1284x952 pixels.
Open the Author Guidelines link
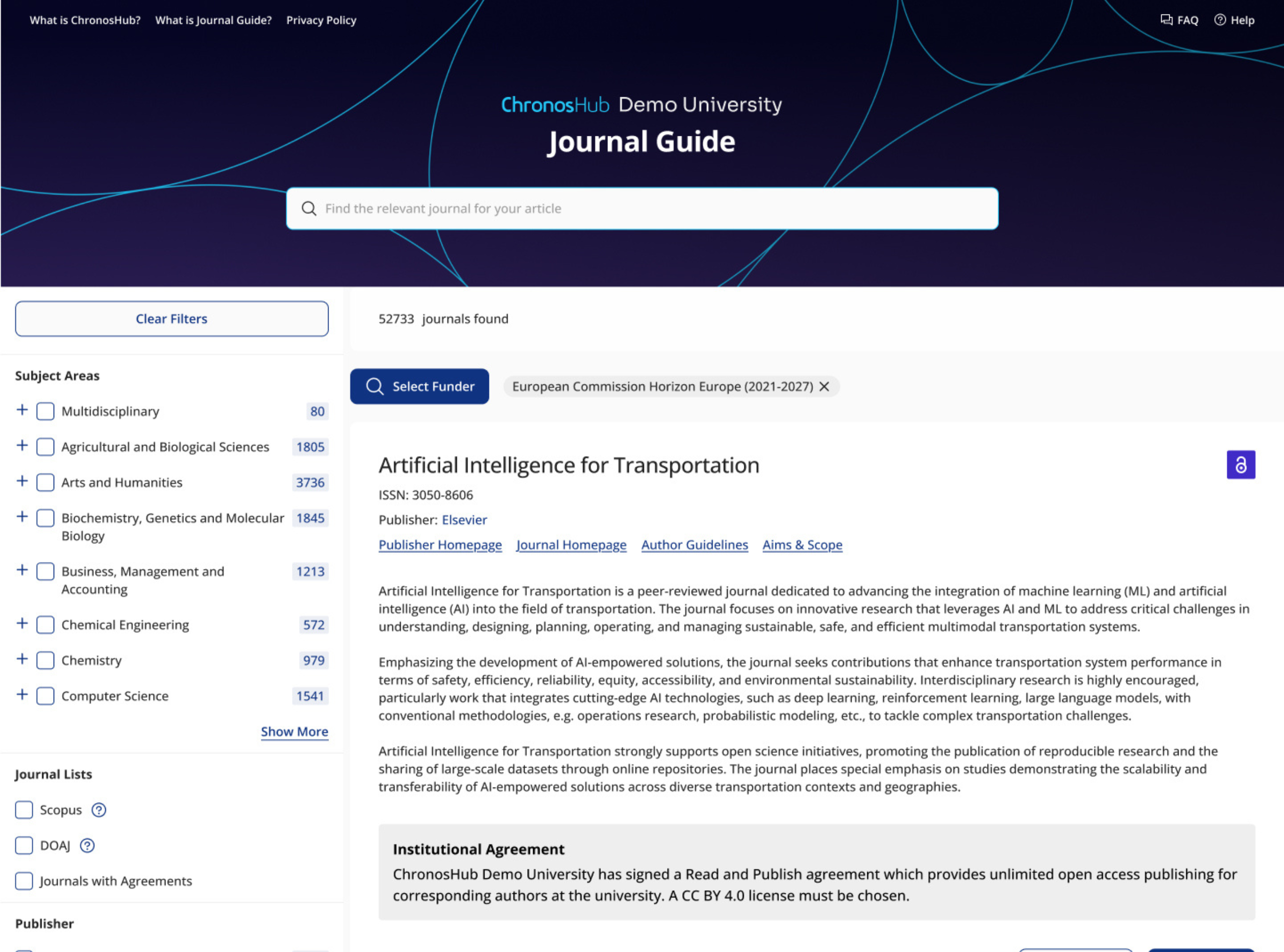[694, 545]
